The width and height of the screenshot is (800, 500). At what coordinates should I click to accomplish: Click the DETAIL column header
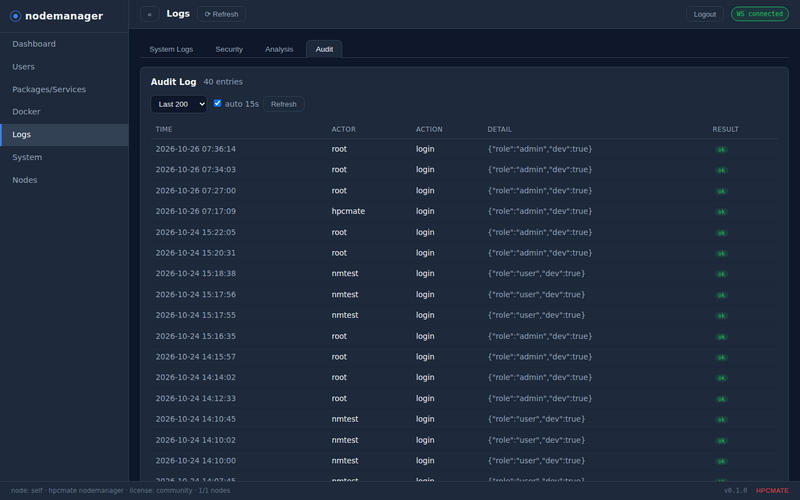click(x=499, y=130)
